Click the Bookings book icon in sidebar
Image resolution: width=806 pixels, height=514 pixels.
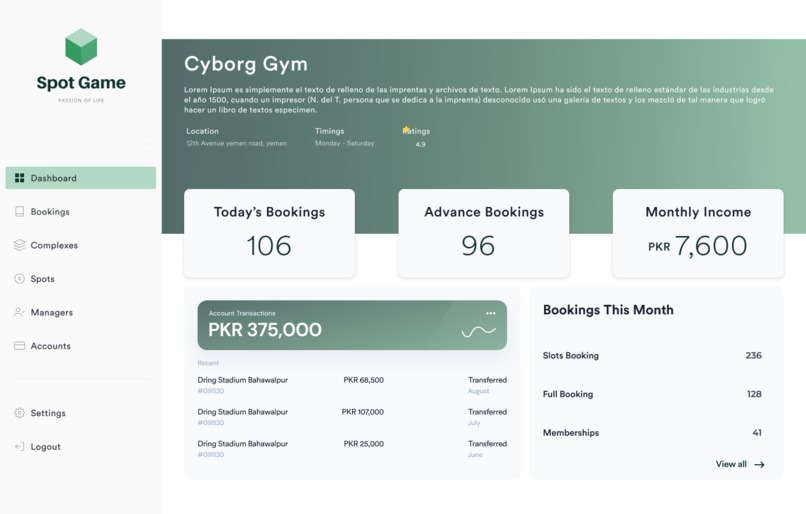coord(20,211)
